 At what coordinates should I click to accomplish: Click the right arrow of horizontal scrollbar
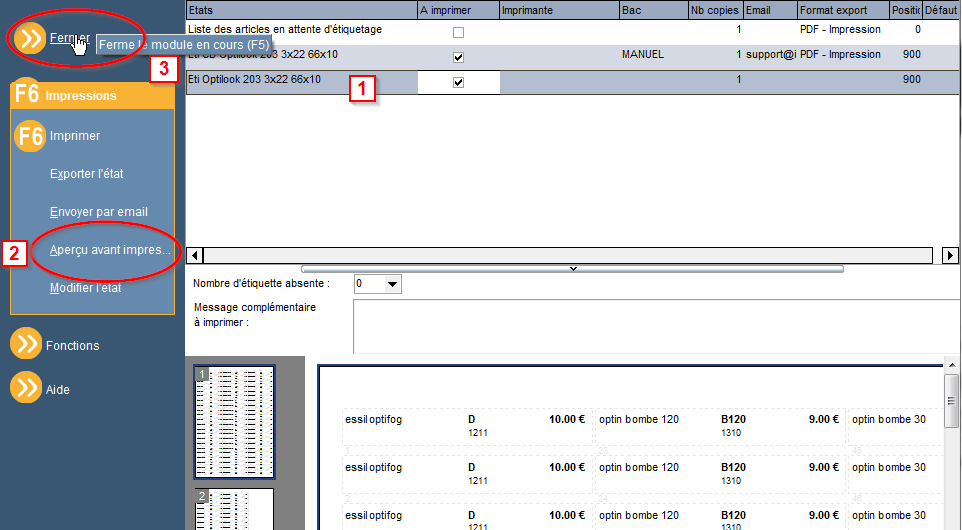click(950, 255)
